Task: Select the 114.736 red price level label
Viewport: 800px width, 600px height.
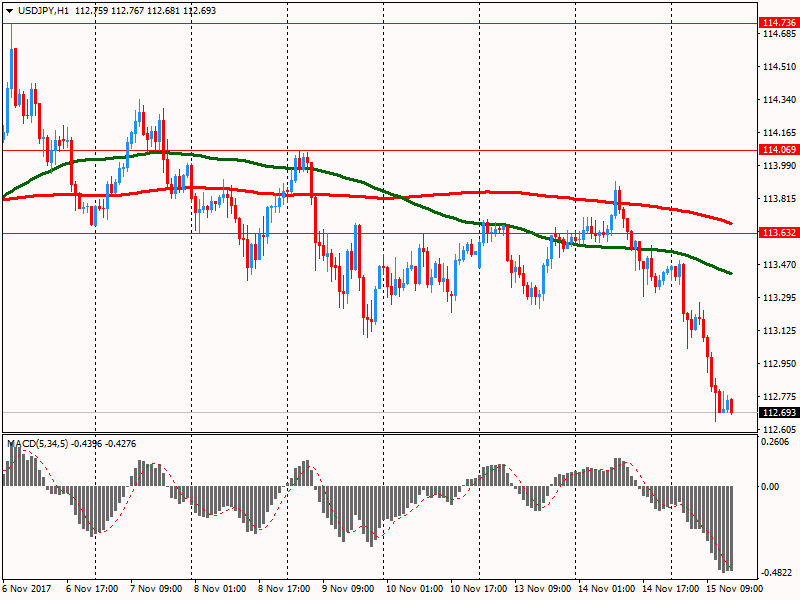Action: 779,22
